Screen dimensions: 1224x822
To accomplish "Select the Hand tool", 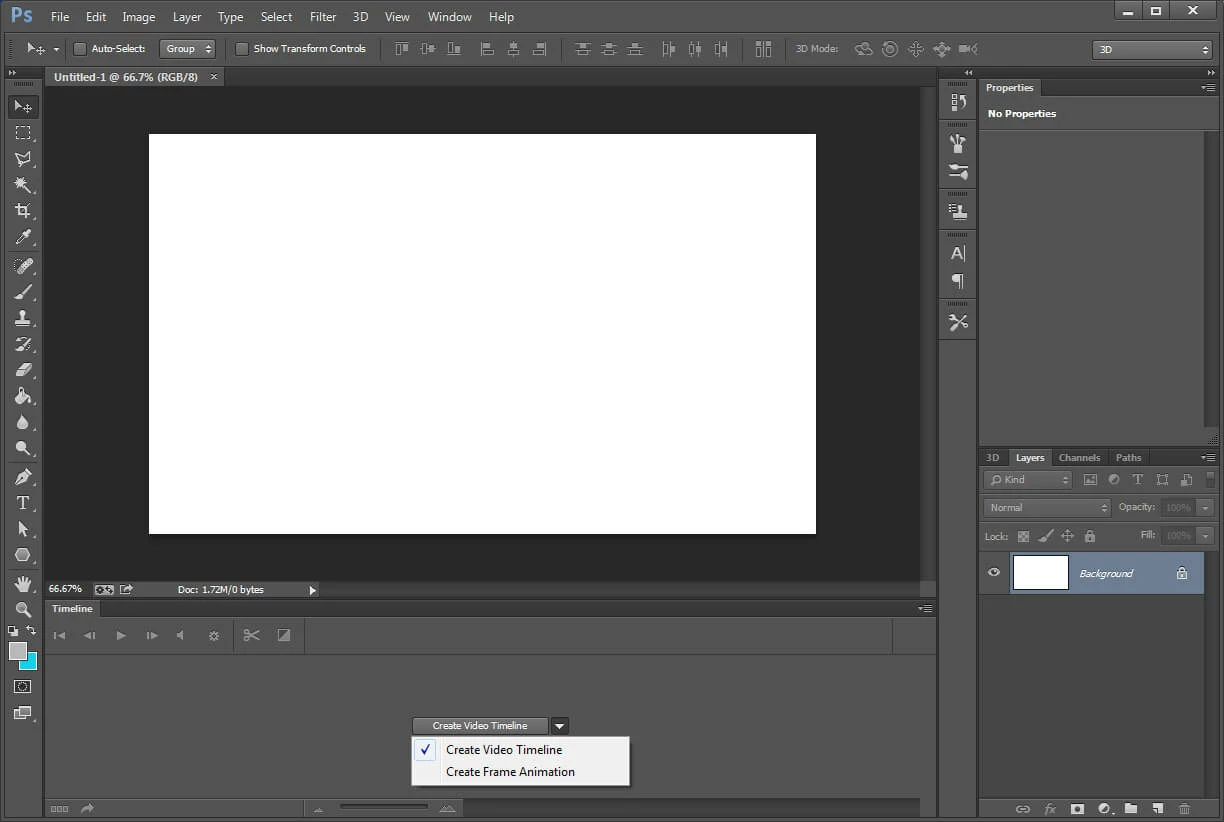I will coord(23,584).
